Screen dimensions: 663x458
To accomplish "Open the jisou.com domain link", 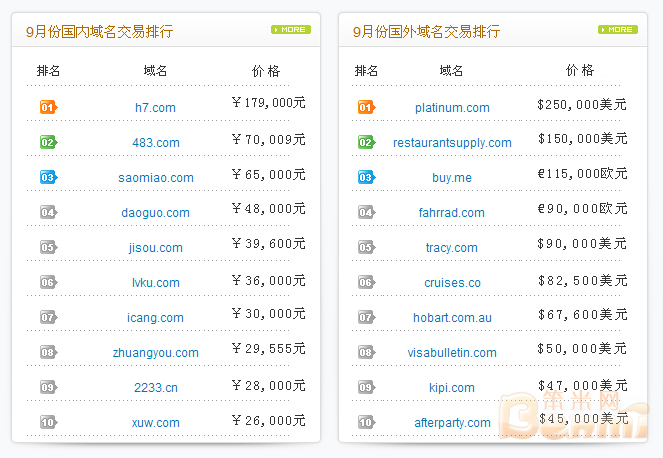I will (156, 247).
